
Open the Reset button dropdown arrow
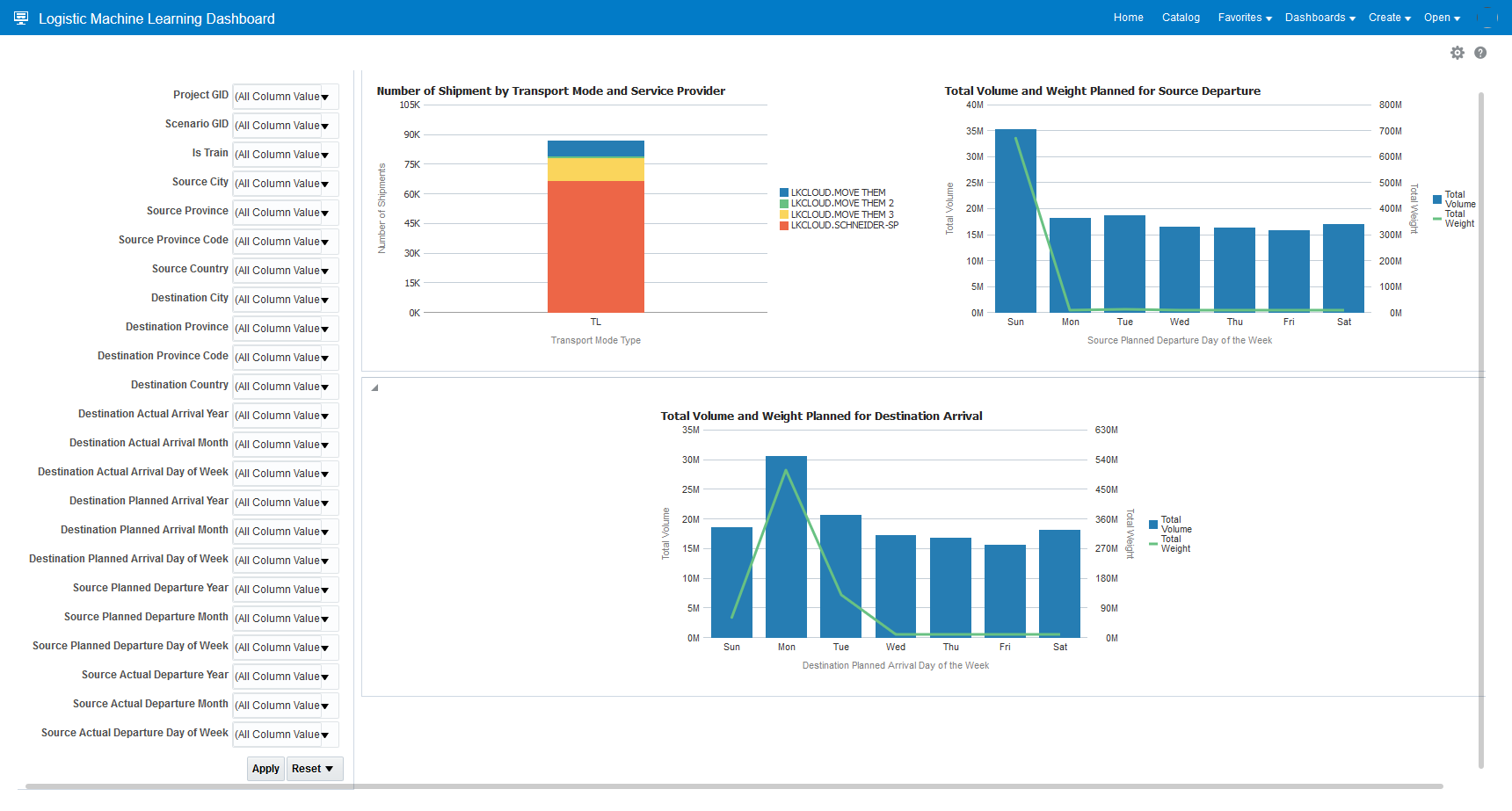(x=329, y=769)
